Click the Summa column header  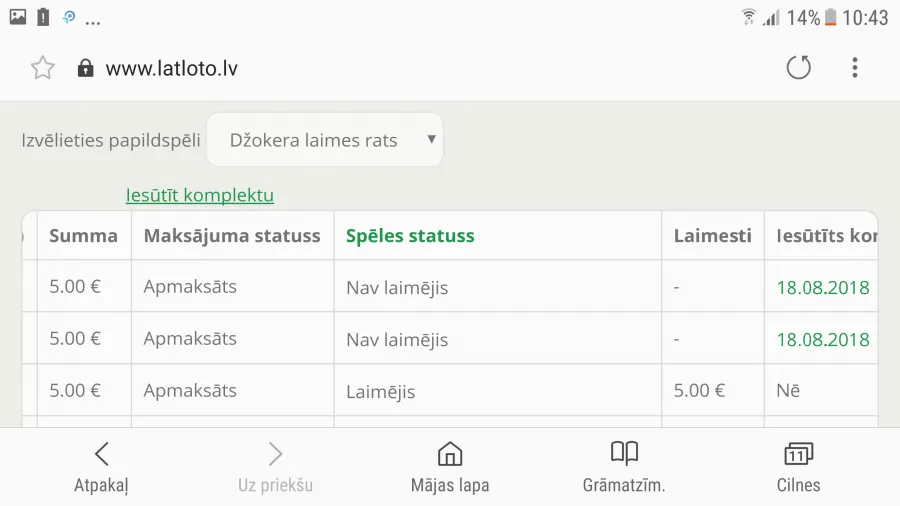pos(83,236)
